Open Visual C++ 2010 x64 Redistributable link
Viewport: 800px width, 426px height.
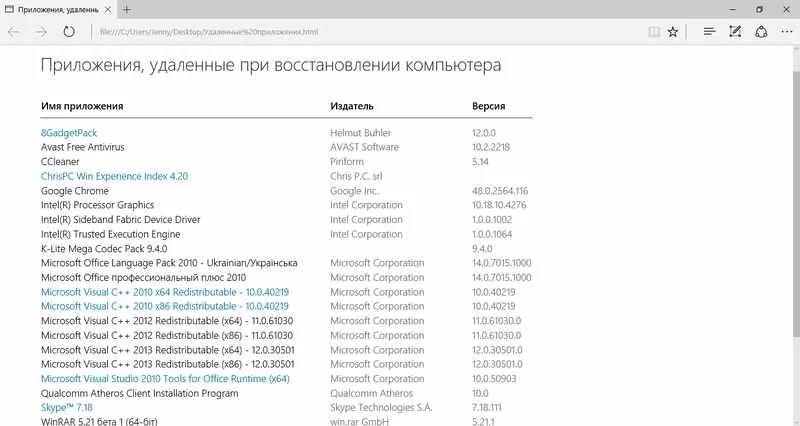165,292
